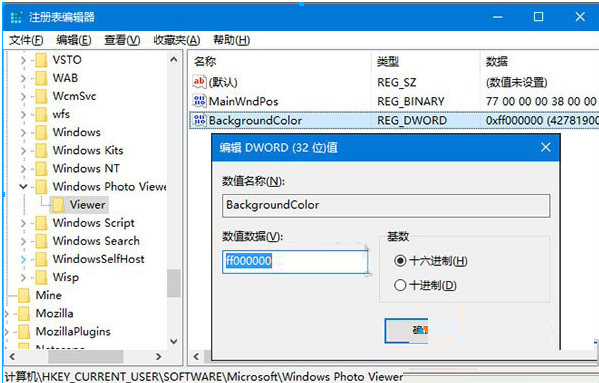Click the values pane horizontal scroll left arrow
Image resolution: width=599 pixels, height=383 pixels.
196,357
